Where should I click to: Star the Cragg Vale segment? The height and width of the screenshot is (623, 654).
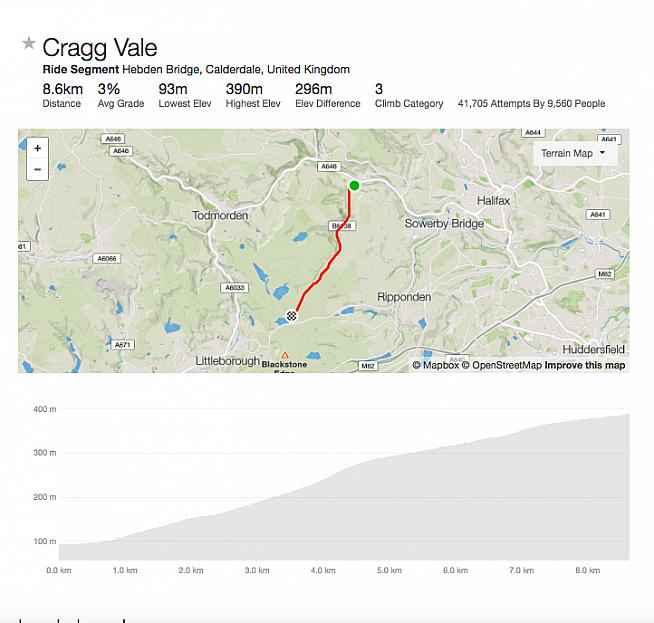[x=29, y=45]
